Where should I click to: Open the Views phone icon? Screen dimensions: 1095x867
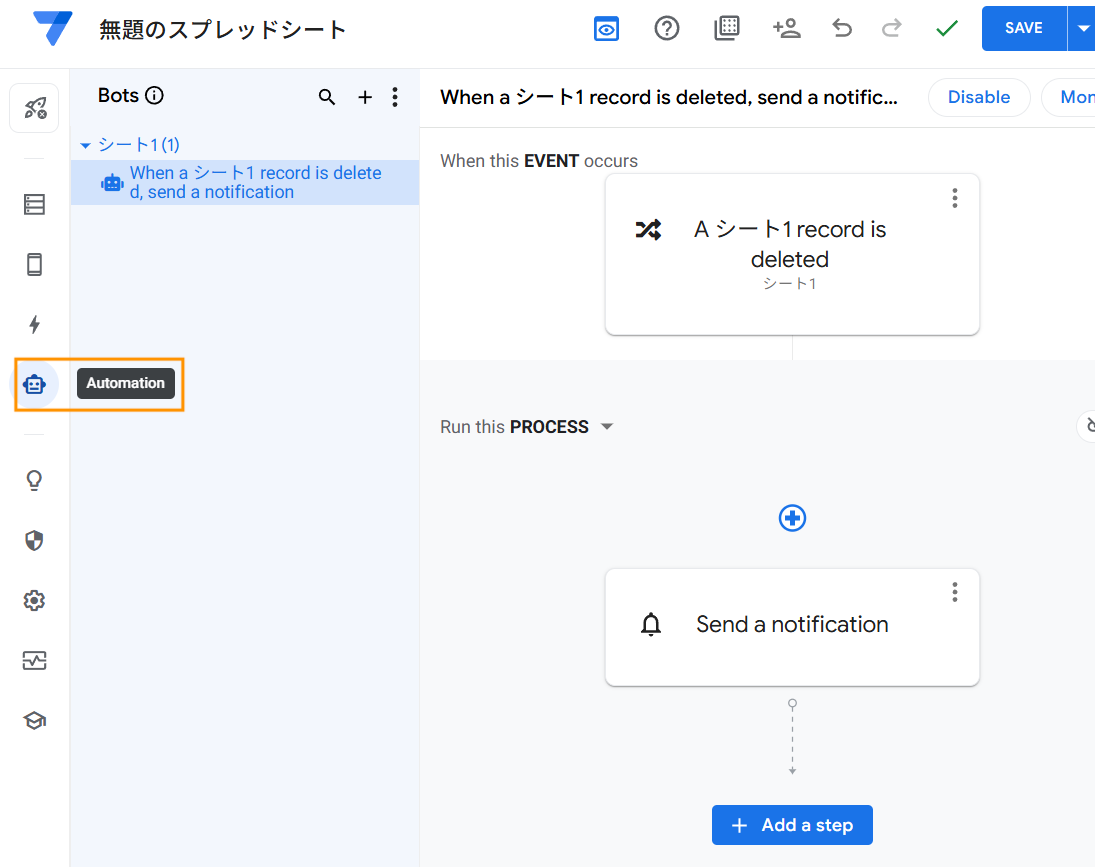34,265
